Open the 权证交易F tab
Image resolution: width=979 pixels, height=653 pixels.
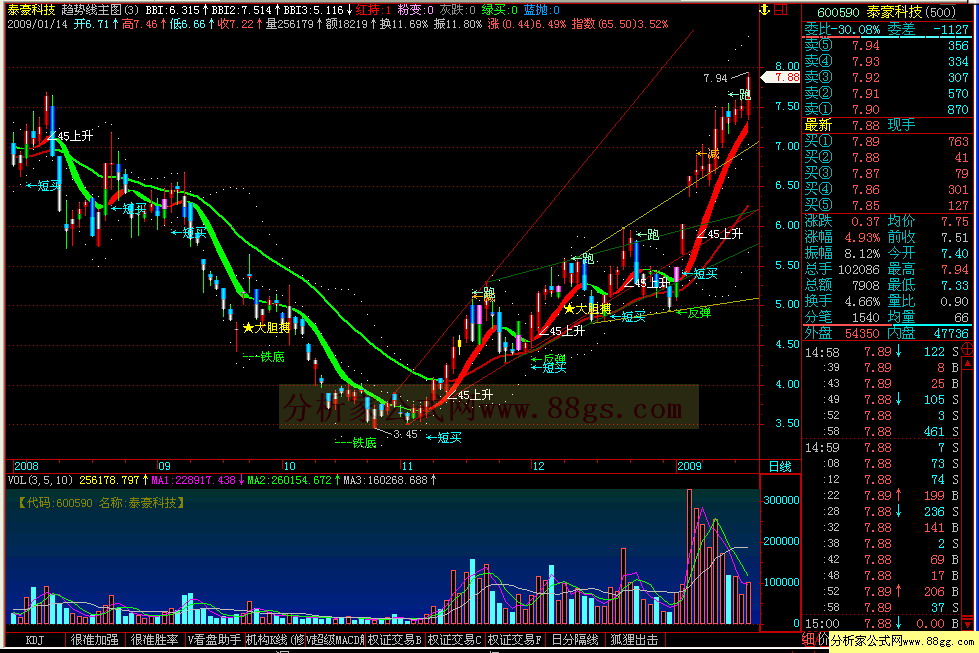click(x=514, y=640)
